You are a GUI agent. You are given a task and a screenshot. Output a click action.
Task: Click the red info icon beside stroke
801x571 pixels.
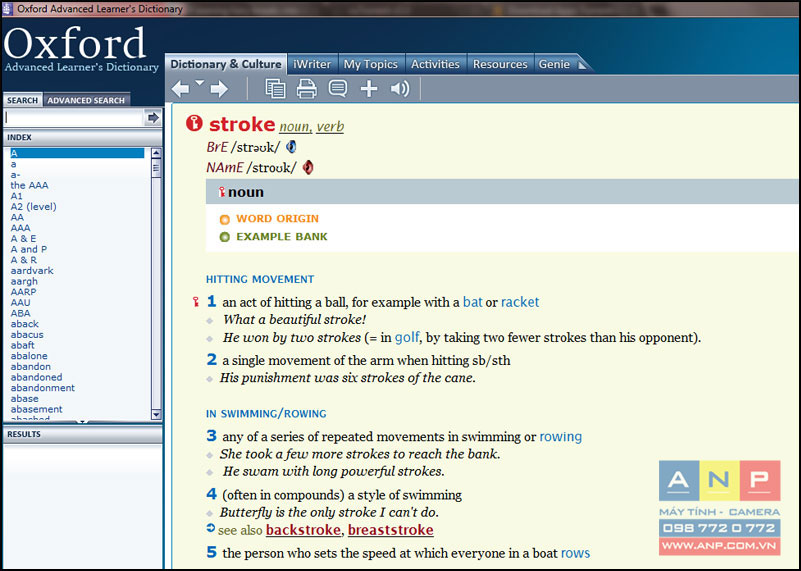point(194,123)
